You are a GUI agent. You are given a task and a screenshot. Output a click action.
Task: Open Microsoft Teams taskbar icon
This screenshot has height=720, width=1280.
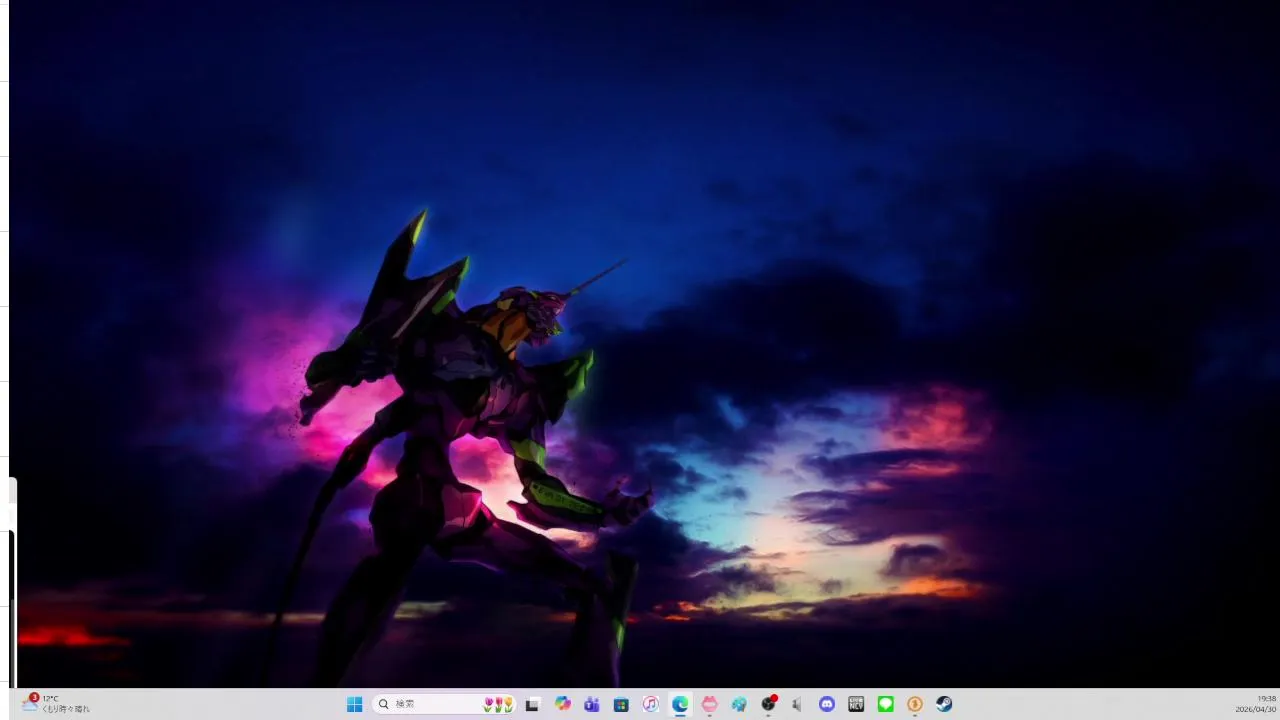[x=592, y=704]
